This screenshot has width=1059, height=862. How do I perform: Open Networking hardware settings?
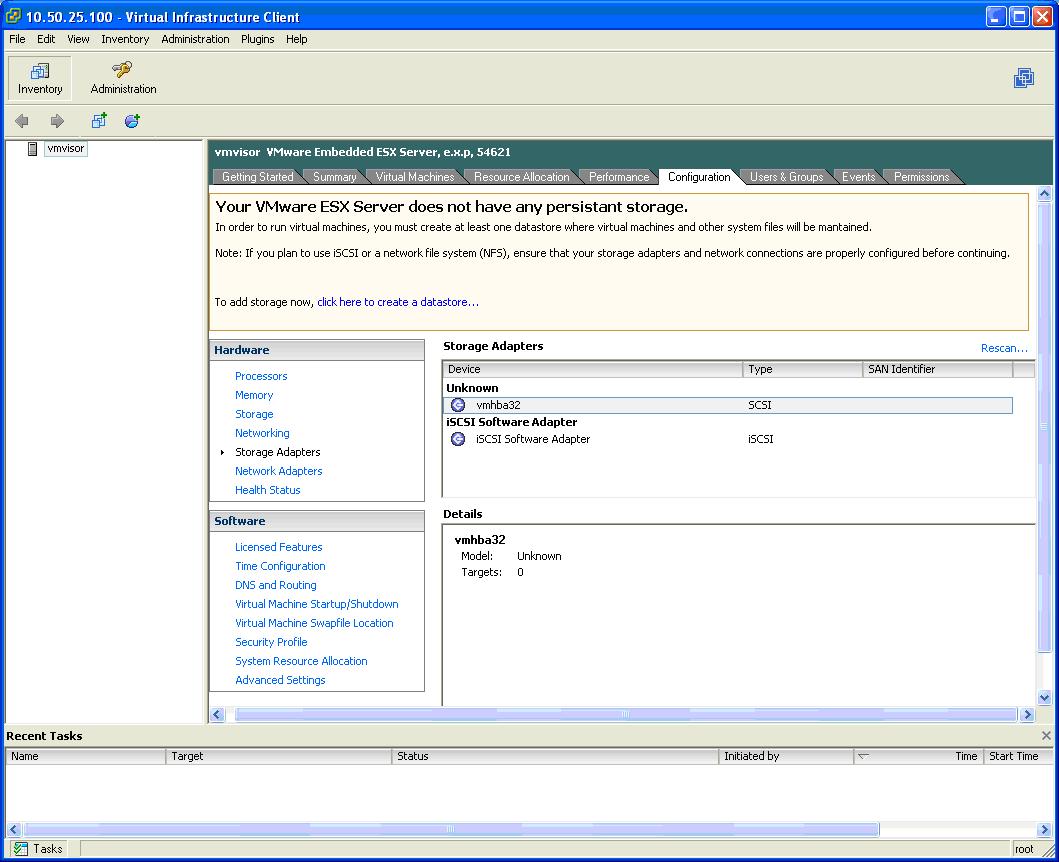tap(262, 433)
